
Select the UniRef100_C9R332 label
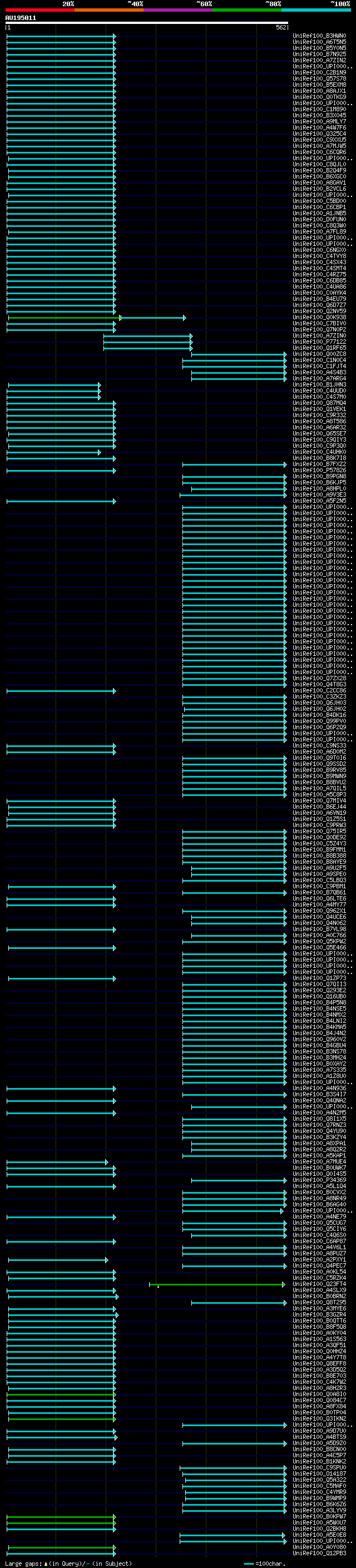319,415
